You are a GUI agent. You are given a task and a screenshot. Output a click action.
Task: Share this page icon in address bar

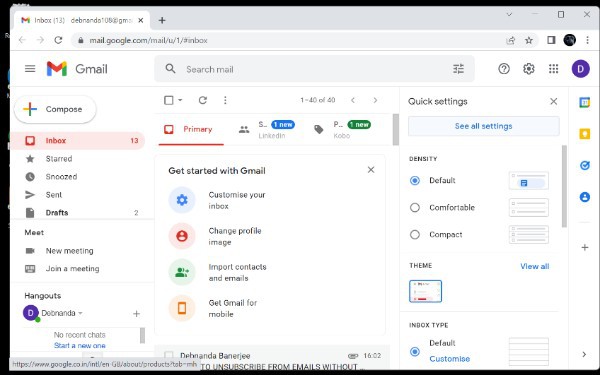pyautogui.click(x=510, y=40)
